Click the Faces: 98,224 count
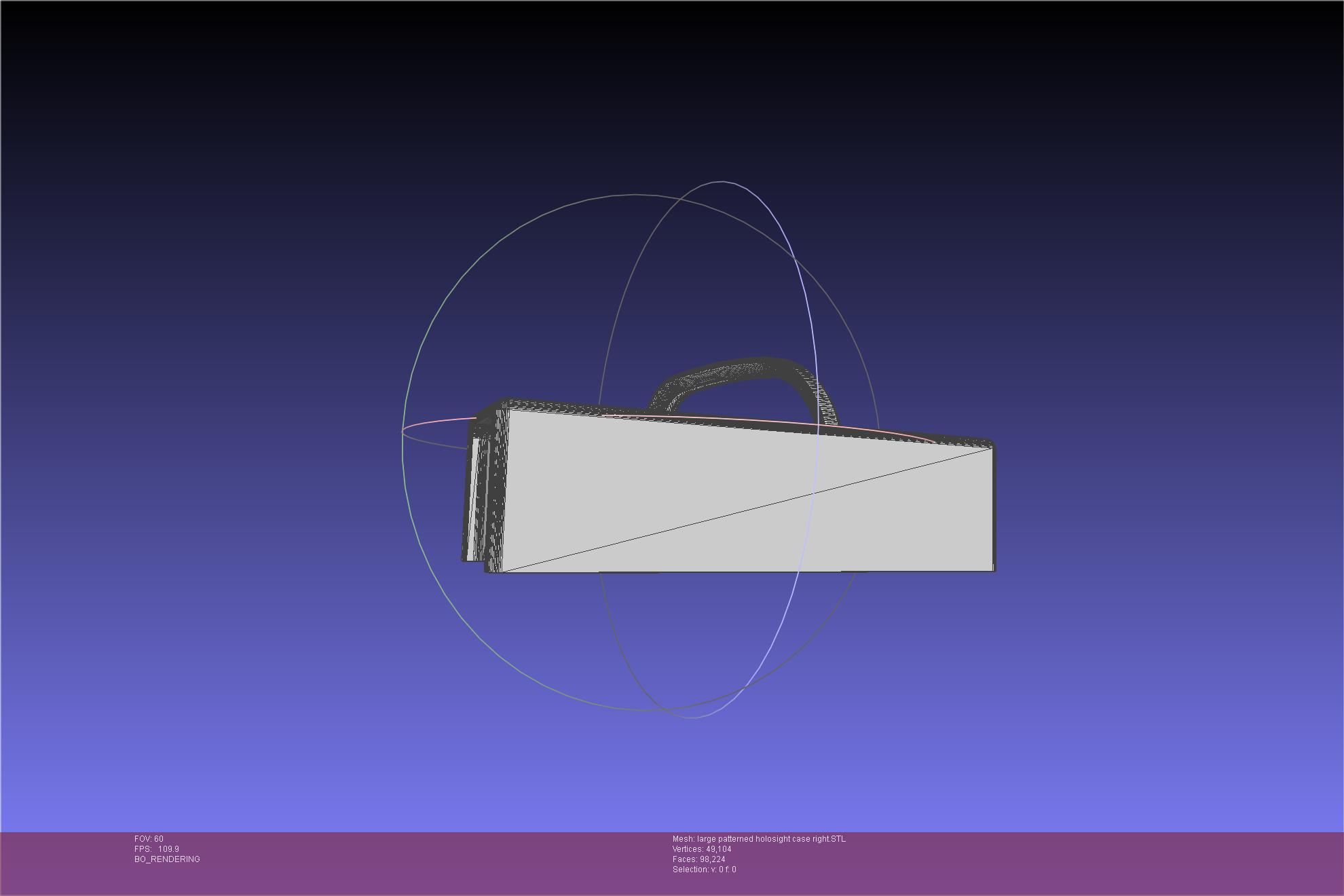Image resolution: width=1344 pixels, height=896 pixels. tap(698, 859)
